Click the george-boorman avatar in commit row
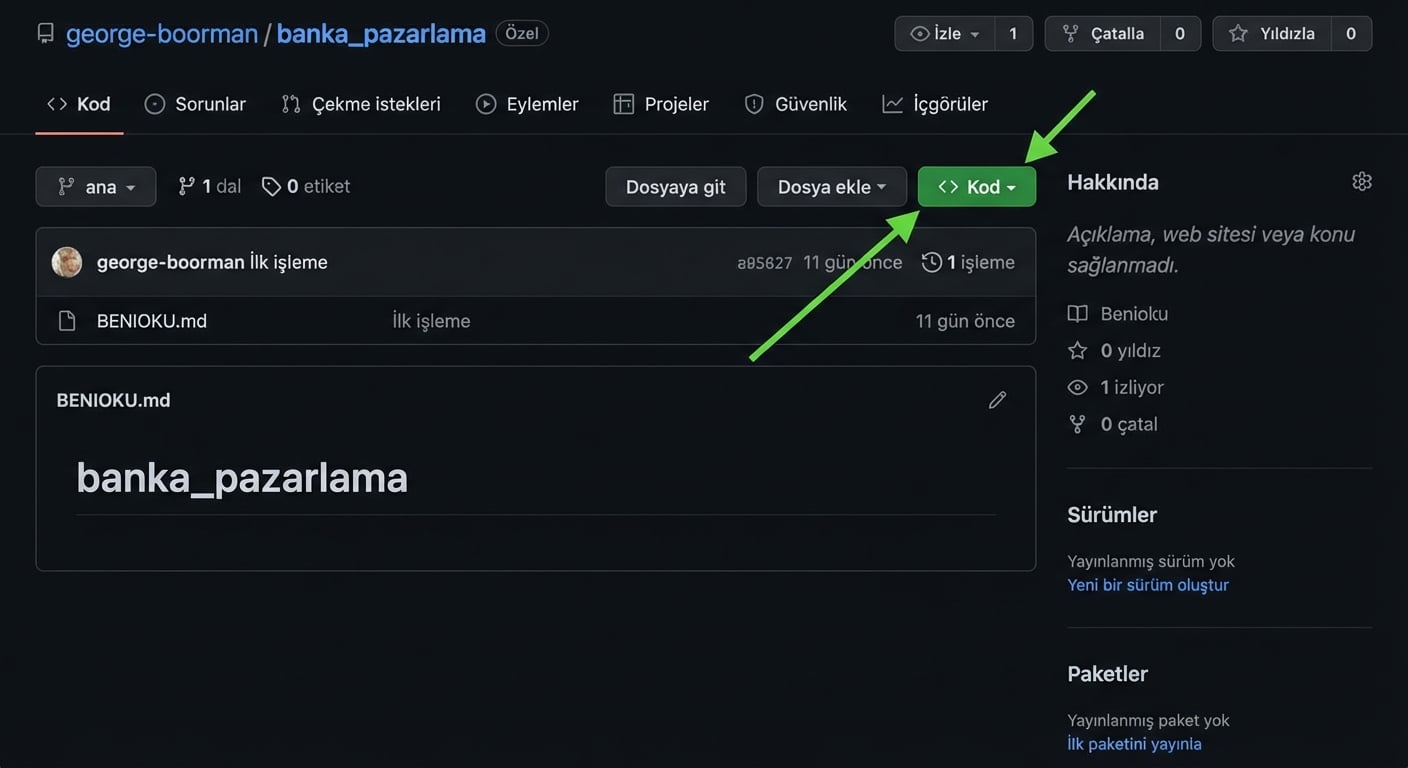The height and width of the screenshot is (768, 1408). 67,262
